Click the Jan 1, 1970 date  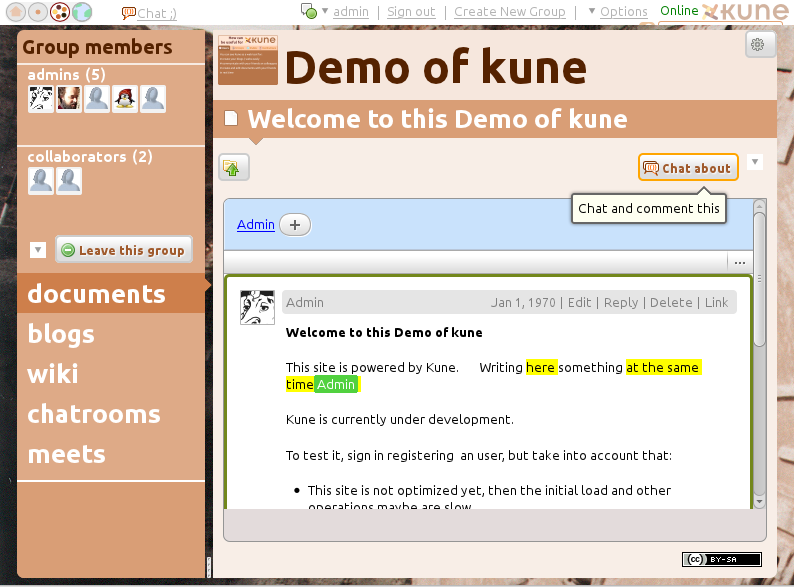coord(523,302)
